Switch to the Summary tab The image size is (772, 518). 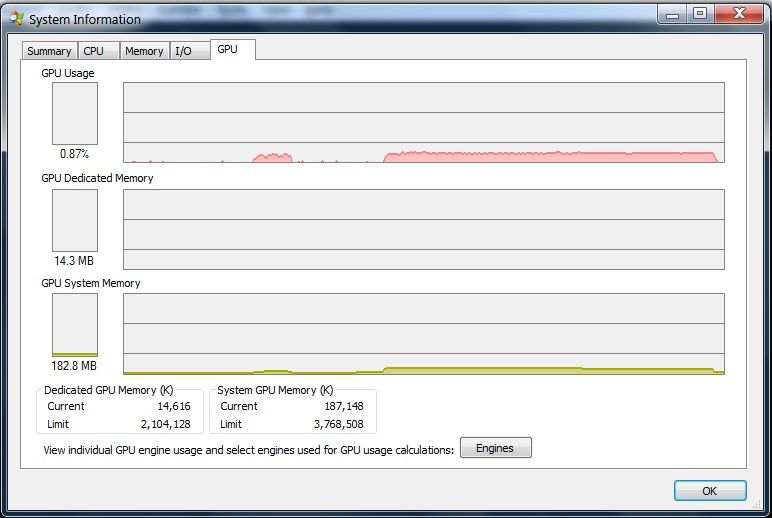pos(49,51)
